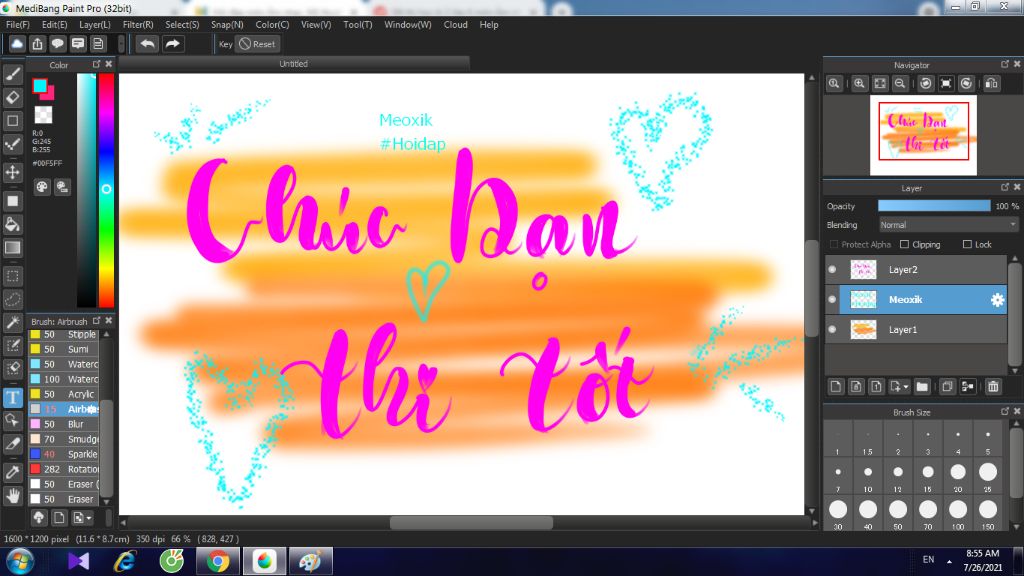This screenshot has width=1024, height=576.
Task: Select the Eraser tool in left toolbar
Action: [x=12, y=97]
